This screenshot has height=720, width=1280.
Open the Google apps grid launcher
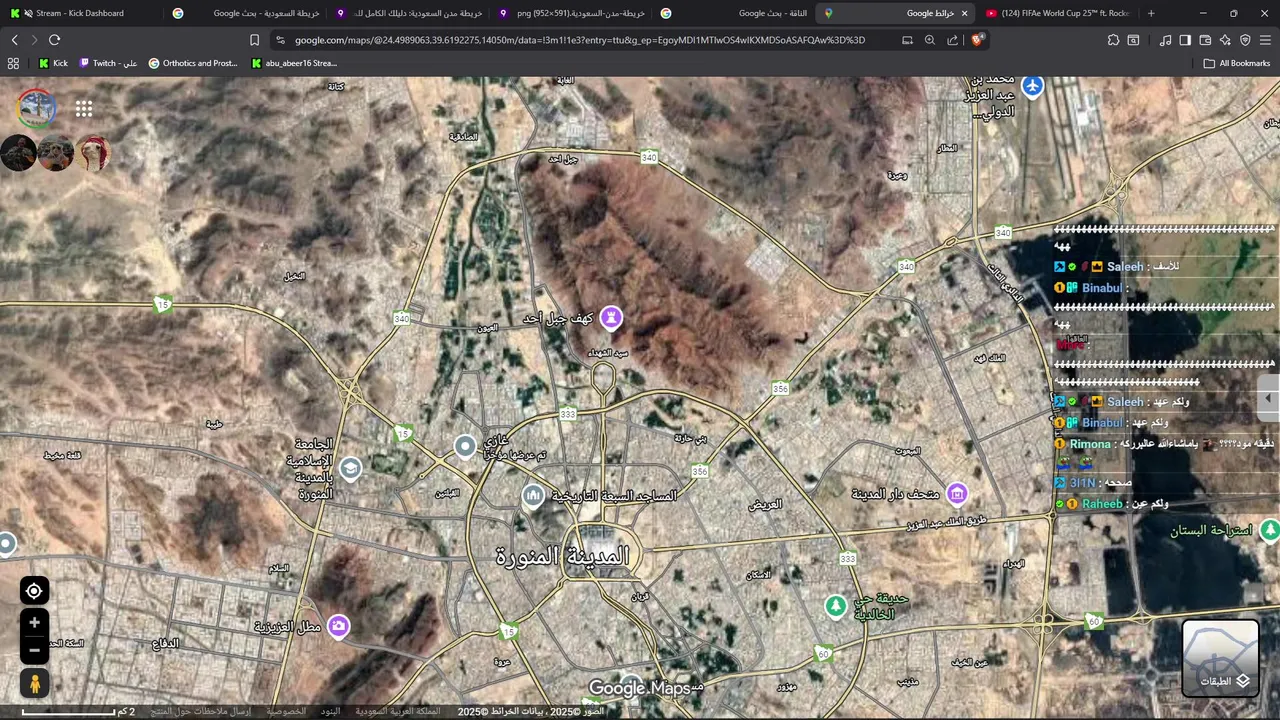[x=84, y=109]
